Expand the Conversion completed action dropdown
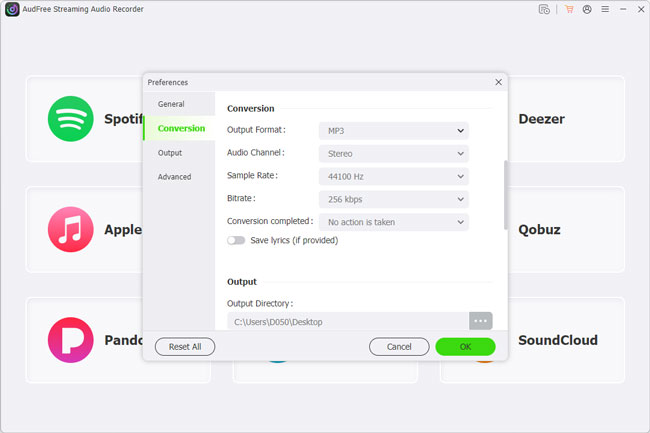650x433 pixels. point(393,222)
